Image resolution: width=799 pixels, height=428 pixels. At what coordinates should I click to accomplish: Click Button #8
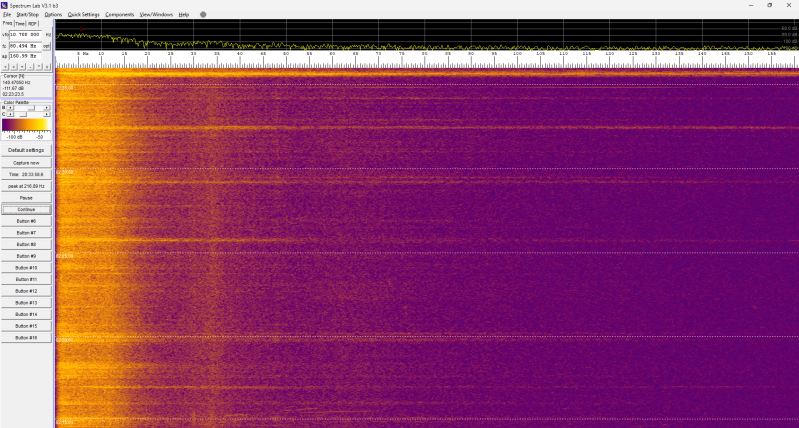pyautogui.click(x=26, y=245)
